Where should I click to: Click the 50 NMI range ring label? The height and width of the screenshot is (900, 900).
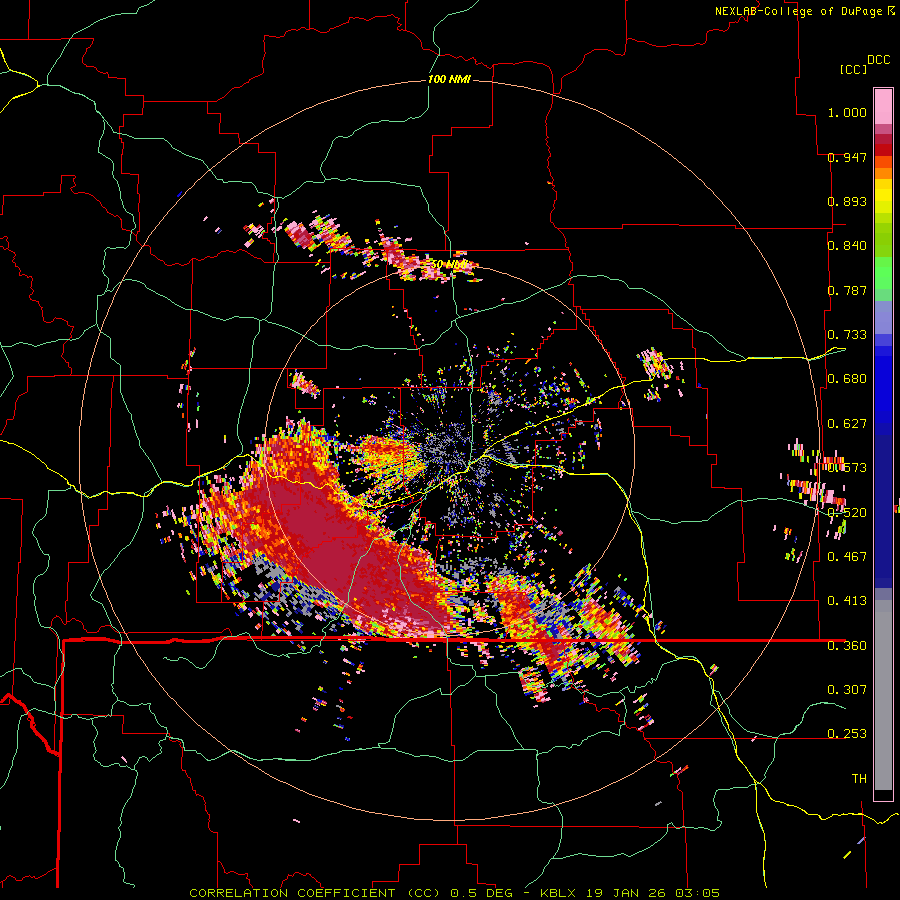coord(449,265)
